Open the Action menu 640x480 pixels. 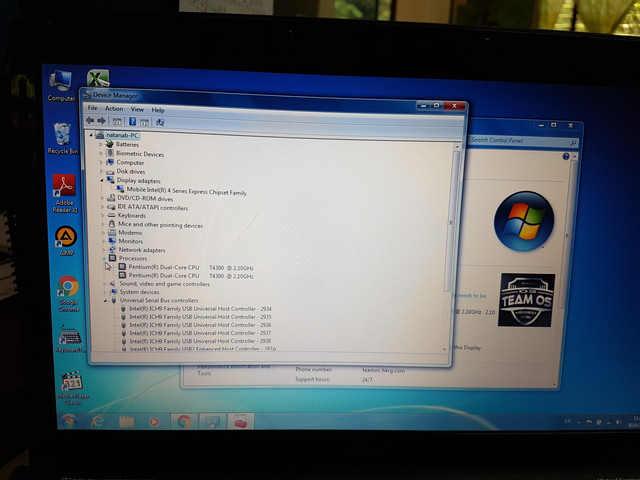click(114, 109)
